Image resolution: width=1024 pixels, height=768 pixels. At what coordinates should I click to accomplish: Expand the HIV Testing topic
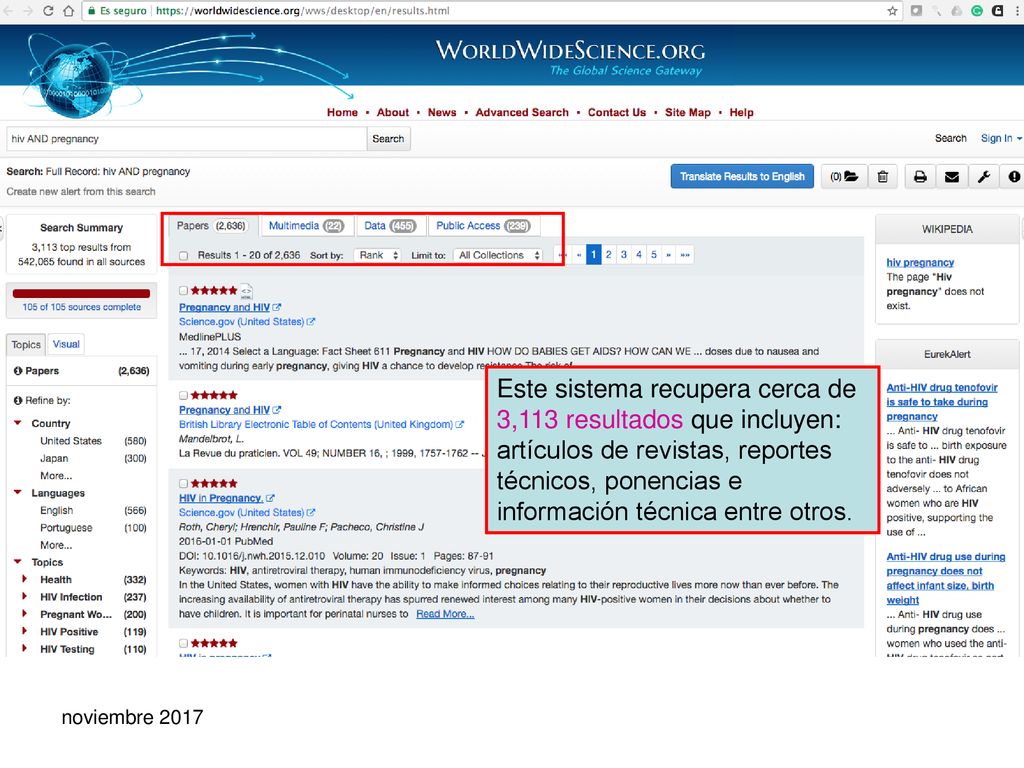click(x=25, y=649)
